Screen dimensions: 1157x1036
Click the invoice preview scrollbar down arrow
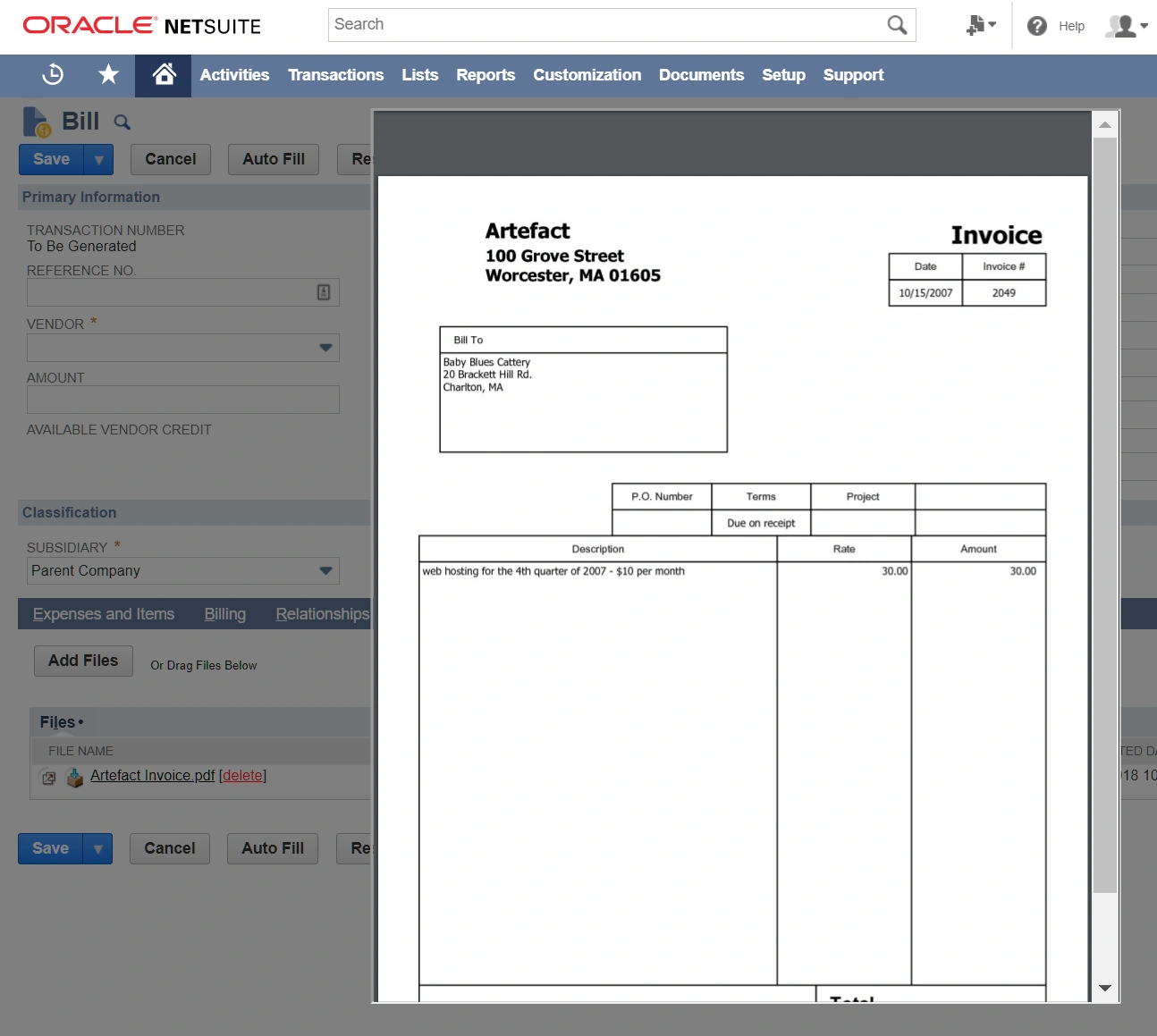[1105, 988]
